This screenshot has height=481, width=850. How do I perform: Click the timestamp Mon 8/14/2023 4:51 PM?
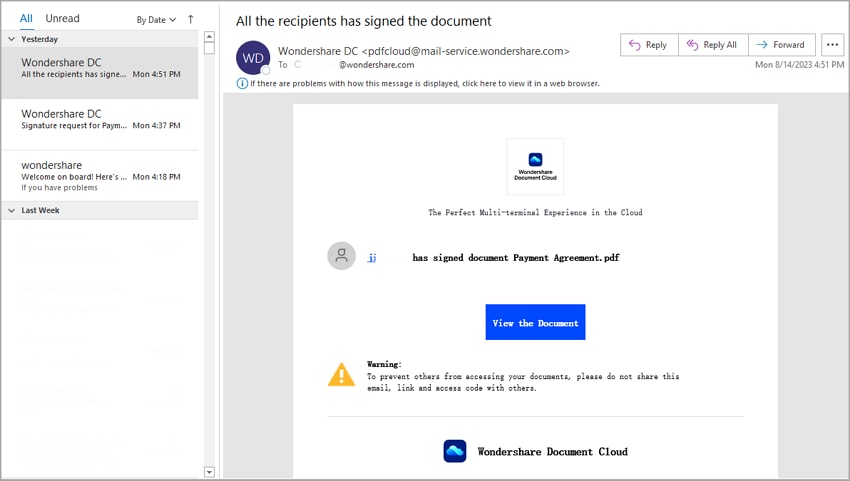coord(800,65)
